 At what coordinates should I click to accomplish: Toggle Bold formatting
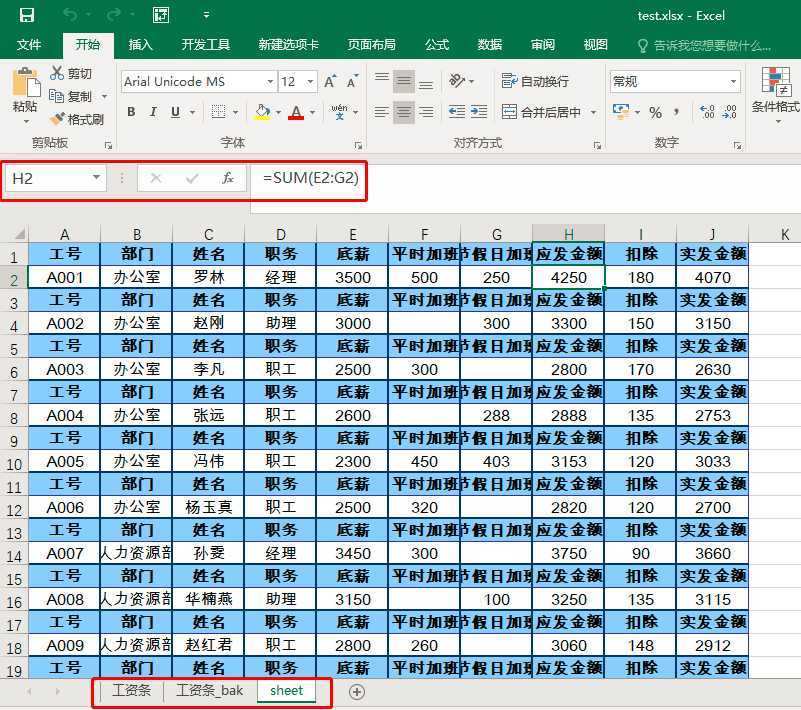point(132,112)
